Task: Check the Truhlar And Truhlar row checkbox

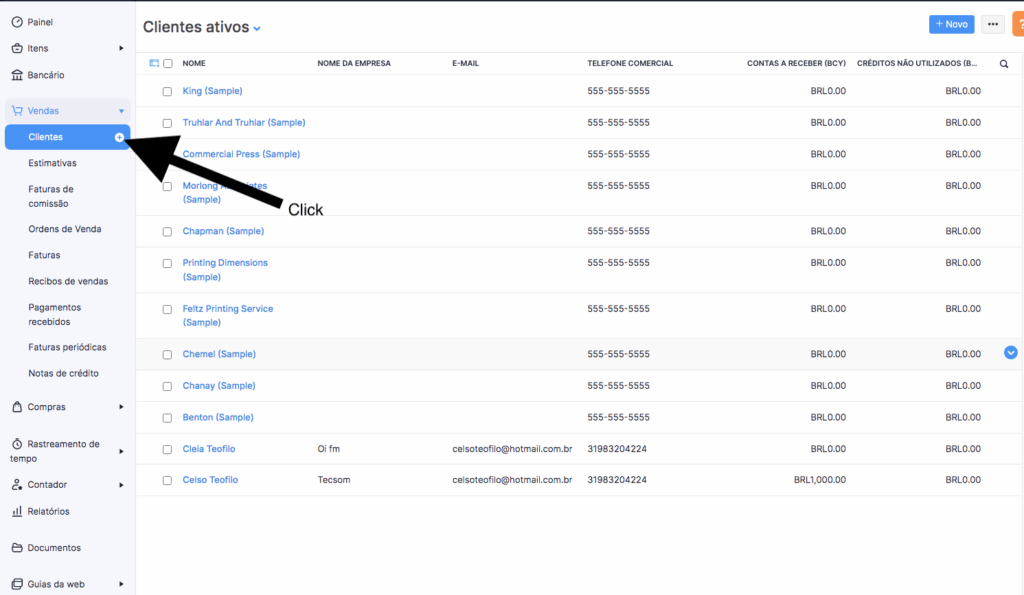Action: 167,123
